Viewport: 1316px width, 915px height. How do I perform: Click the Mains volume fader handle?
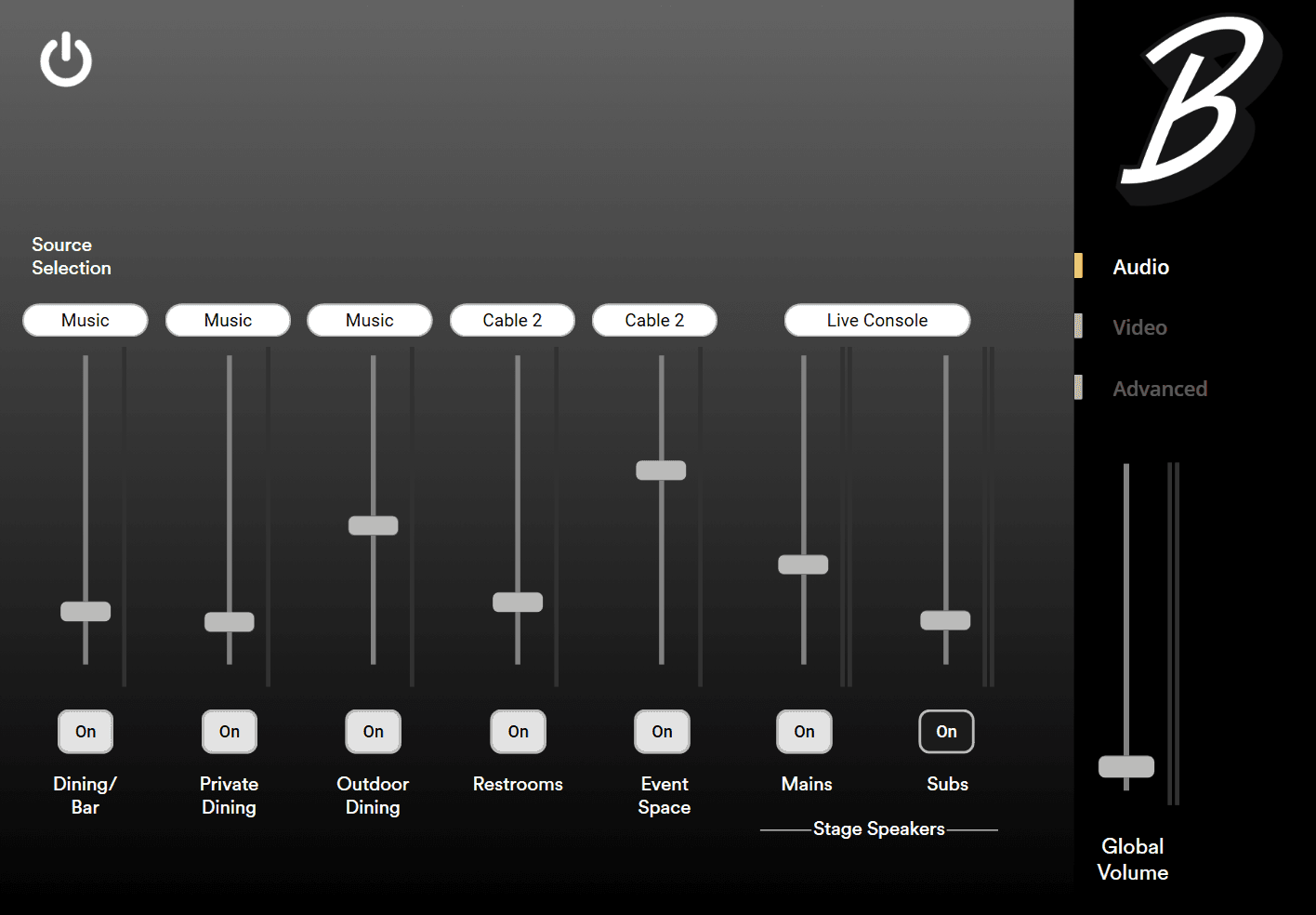point(803,564)
